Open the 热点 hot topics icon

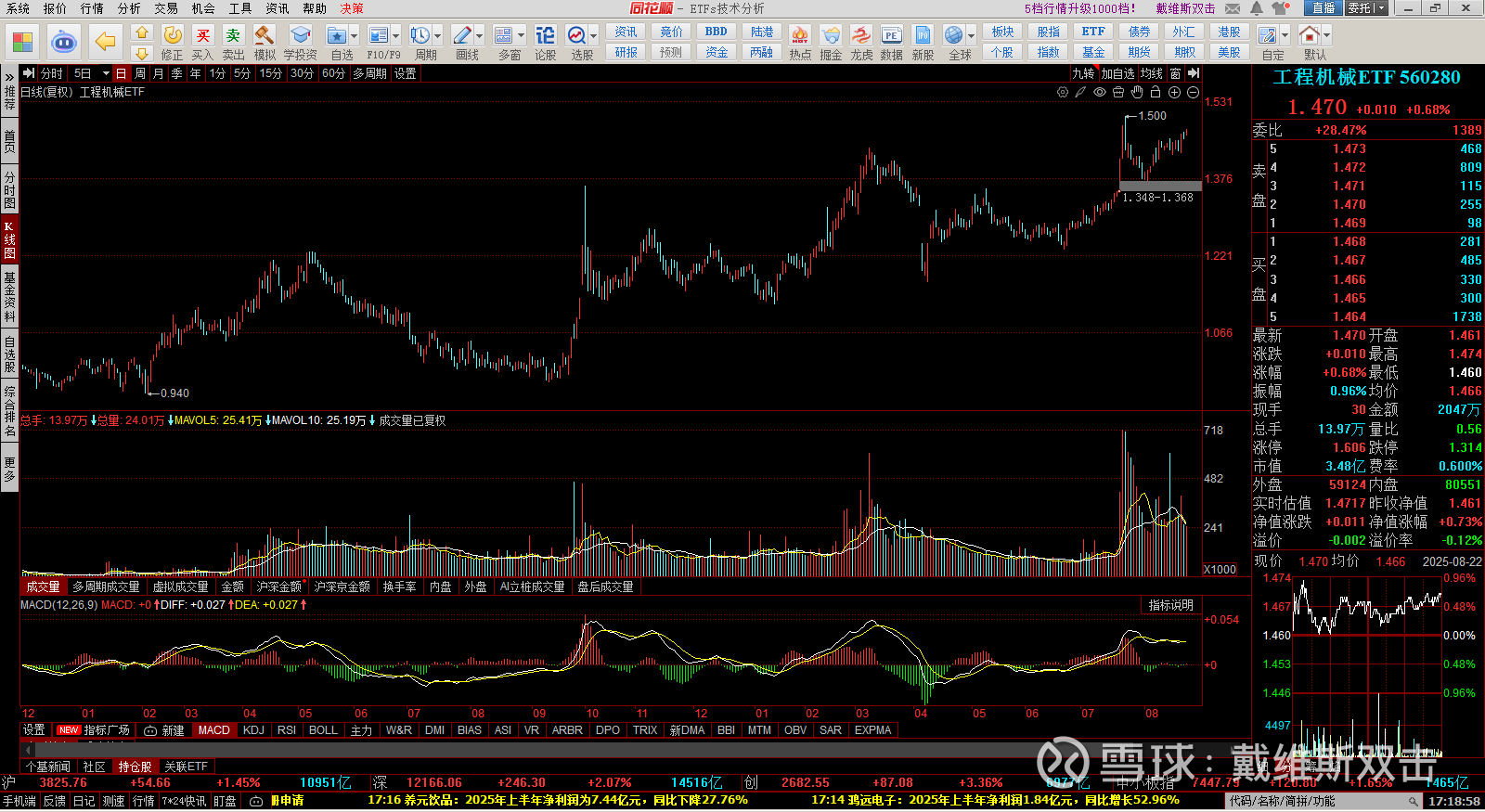[x=800, y=43]
